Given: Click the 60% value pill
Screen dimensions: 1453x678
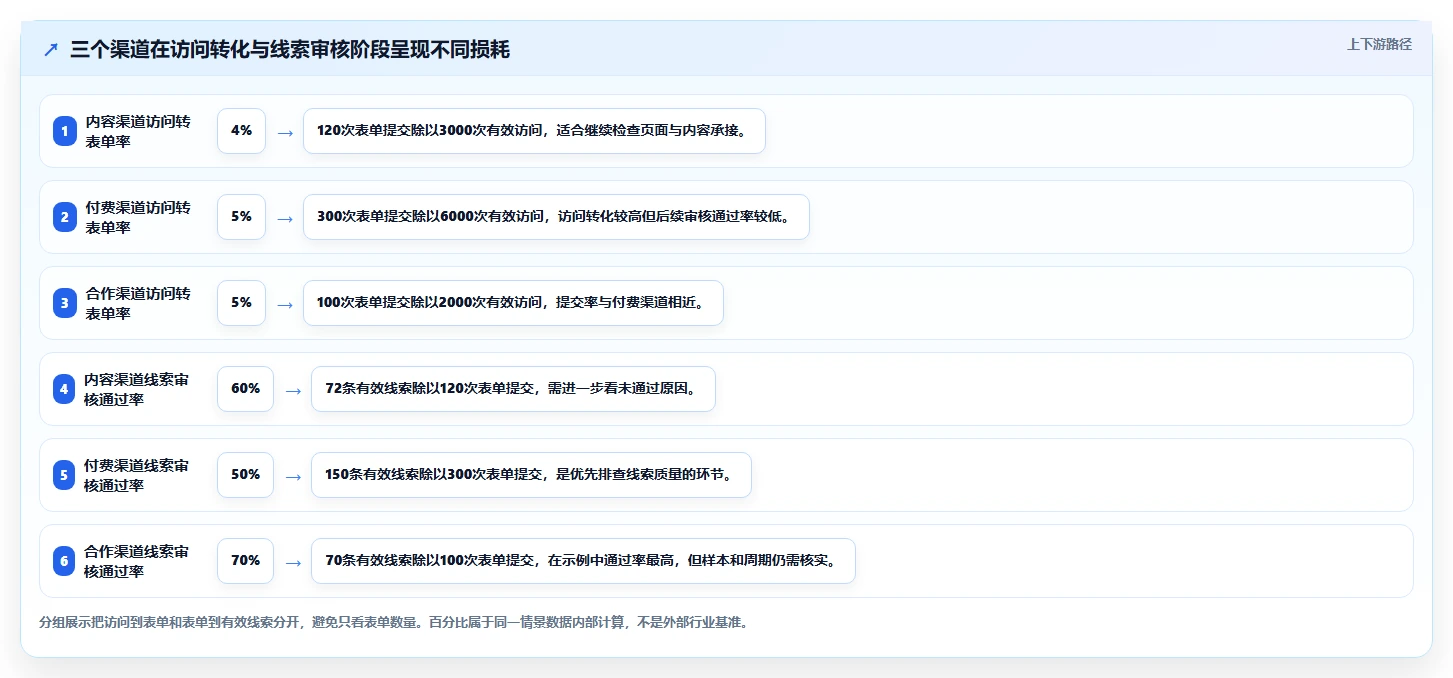Looking at the screenshot, I should click(x=245, y=389).
